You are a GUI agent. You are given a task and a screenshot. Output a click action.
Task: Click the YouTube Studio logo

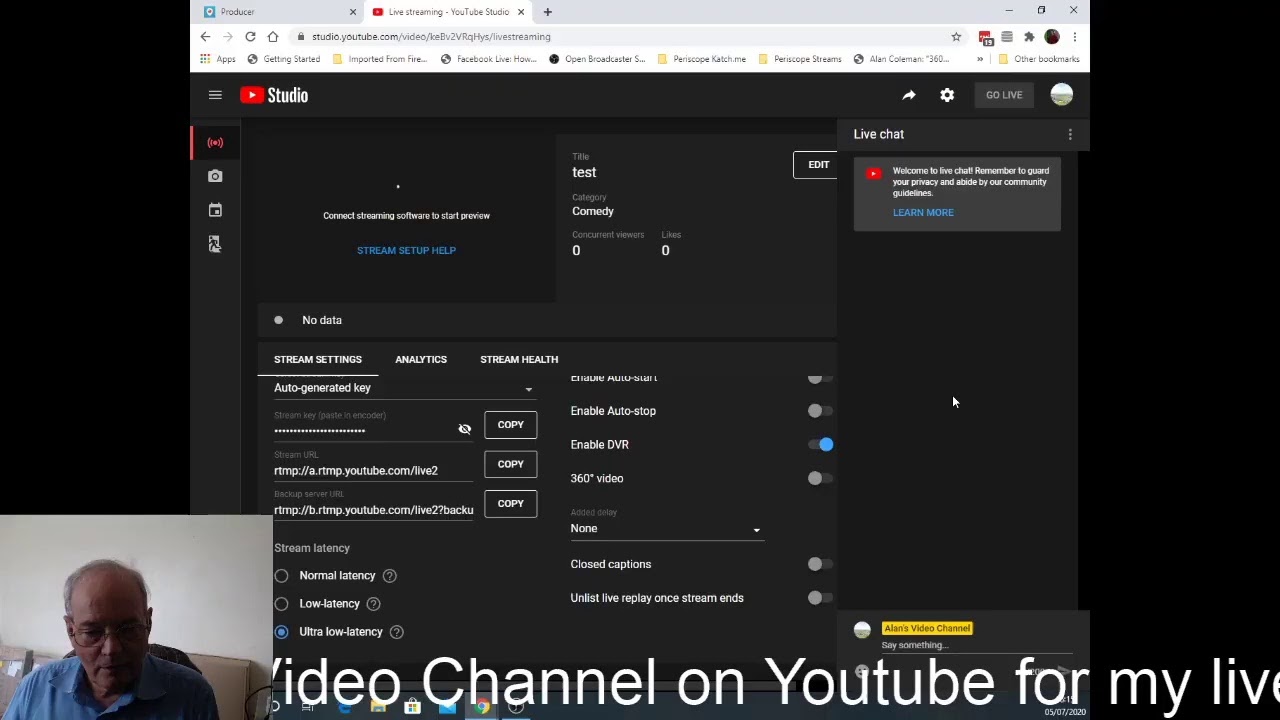click(274, 95)
